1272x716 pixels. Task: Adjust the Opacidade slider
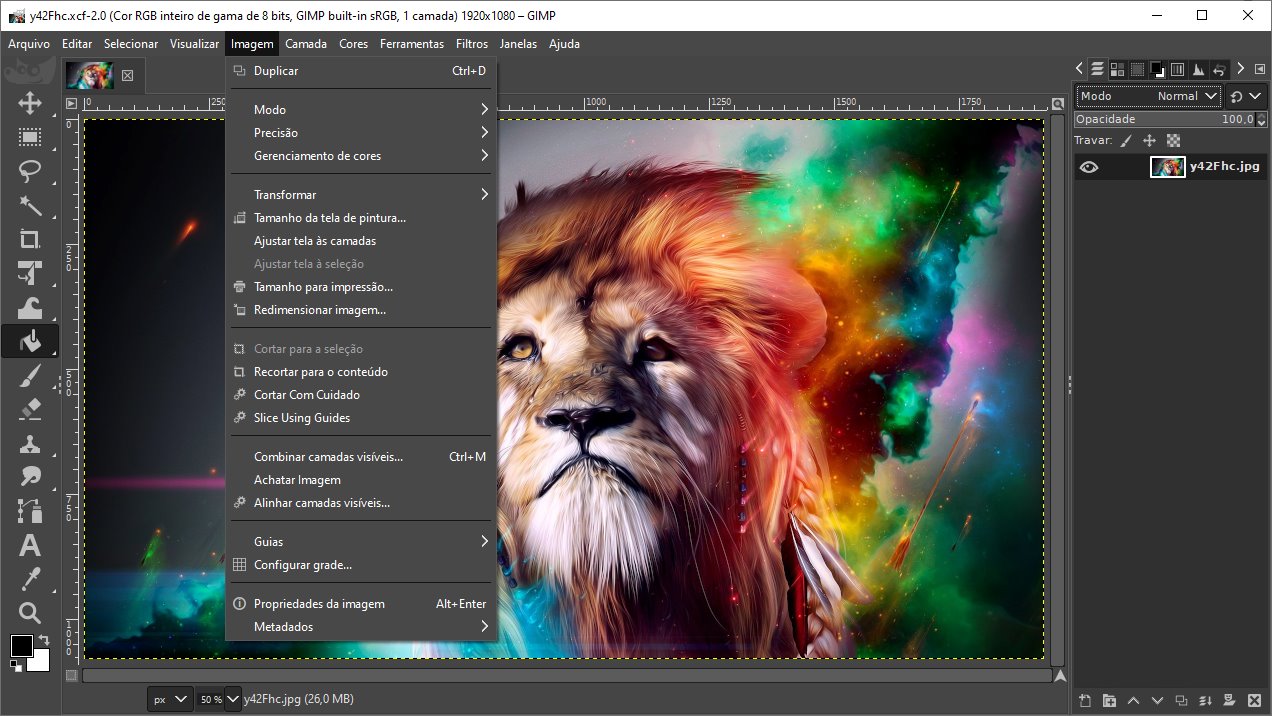pyautogui.click(x=1164, y=119)
